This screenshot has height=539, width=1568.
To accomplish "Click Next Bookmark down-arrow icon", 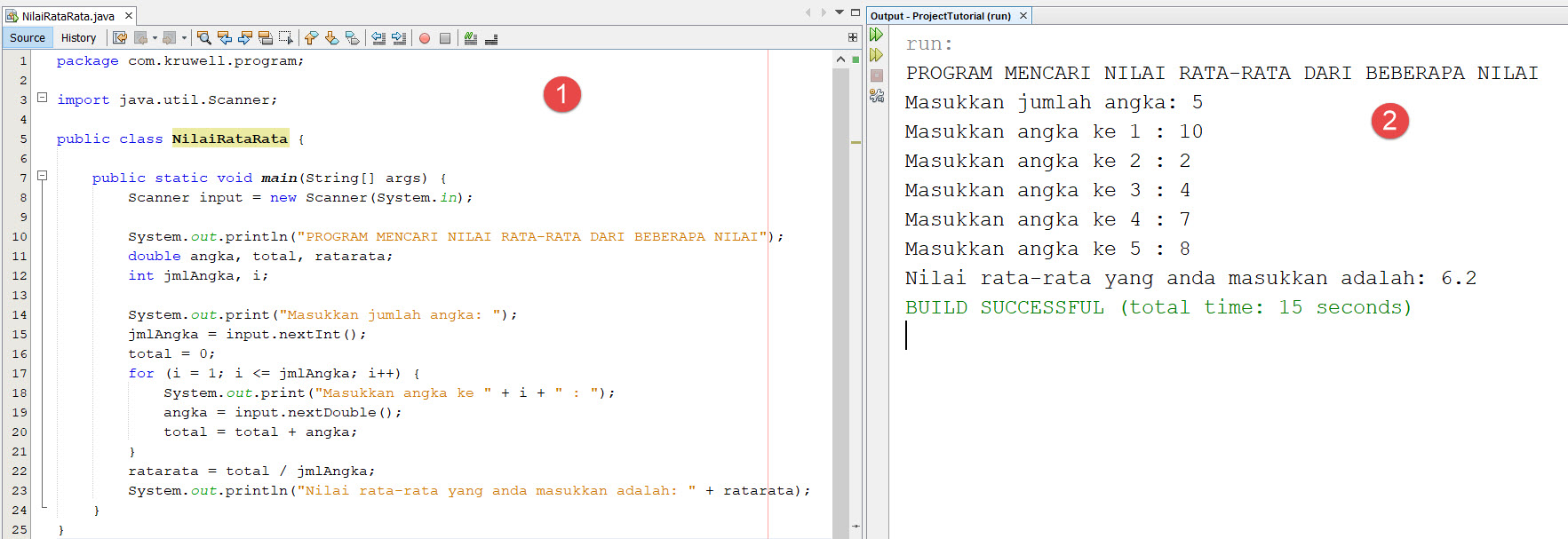I will (331, 38).
